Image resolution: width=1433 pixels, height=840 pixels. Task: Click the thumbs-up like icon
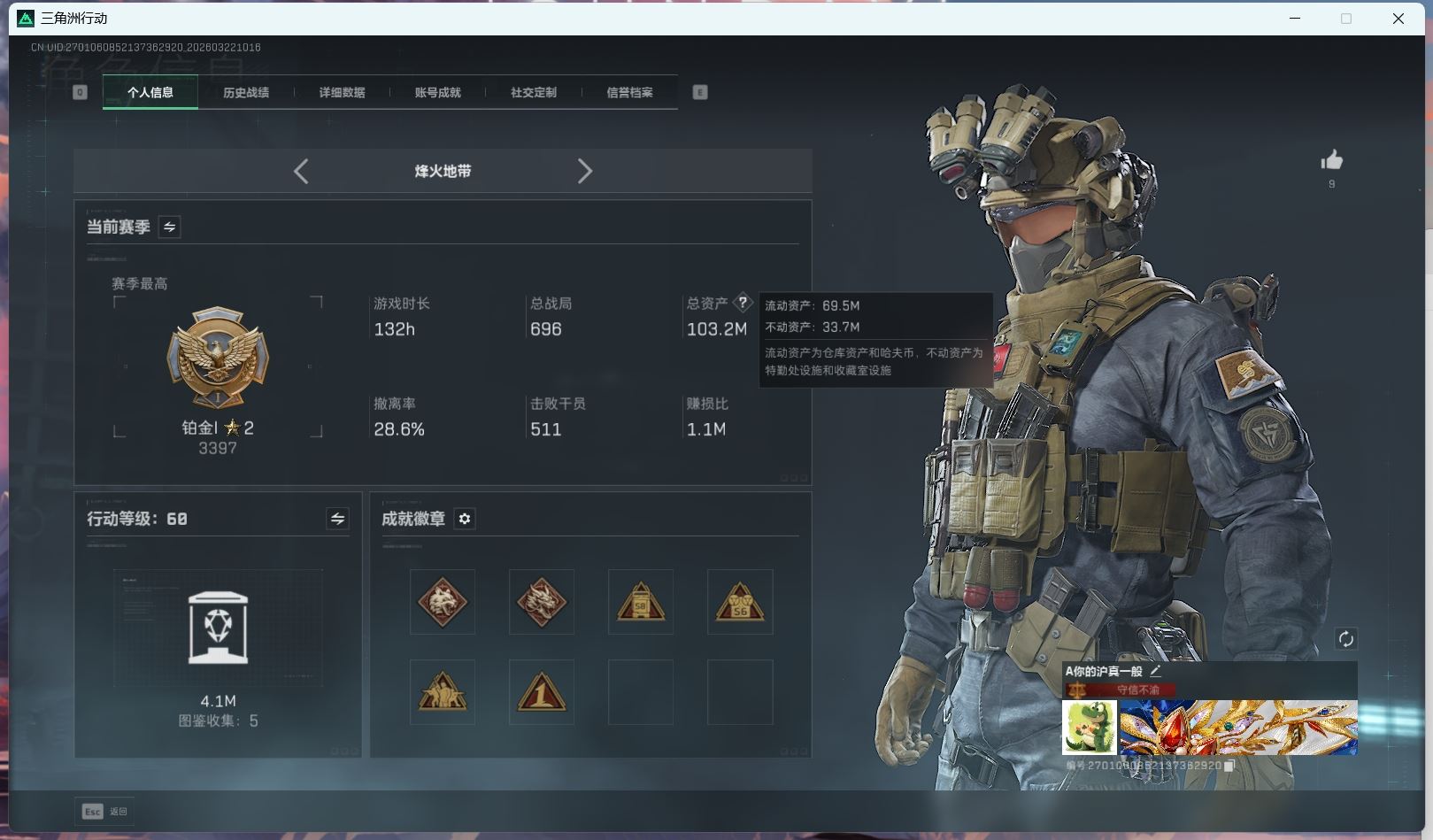coord(1331,160)
